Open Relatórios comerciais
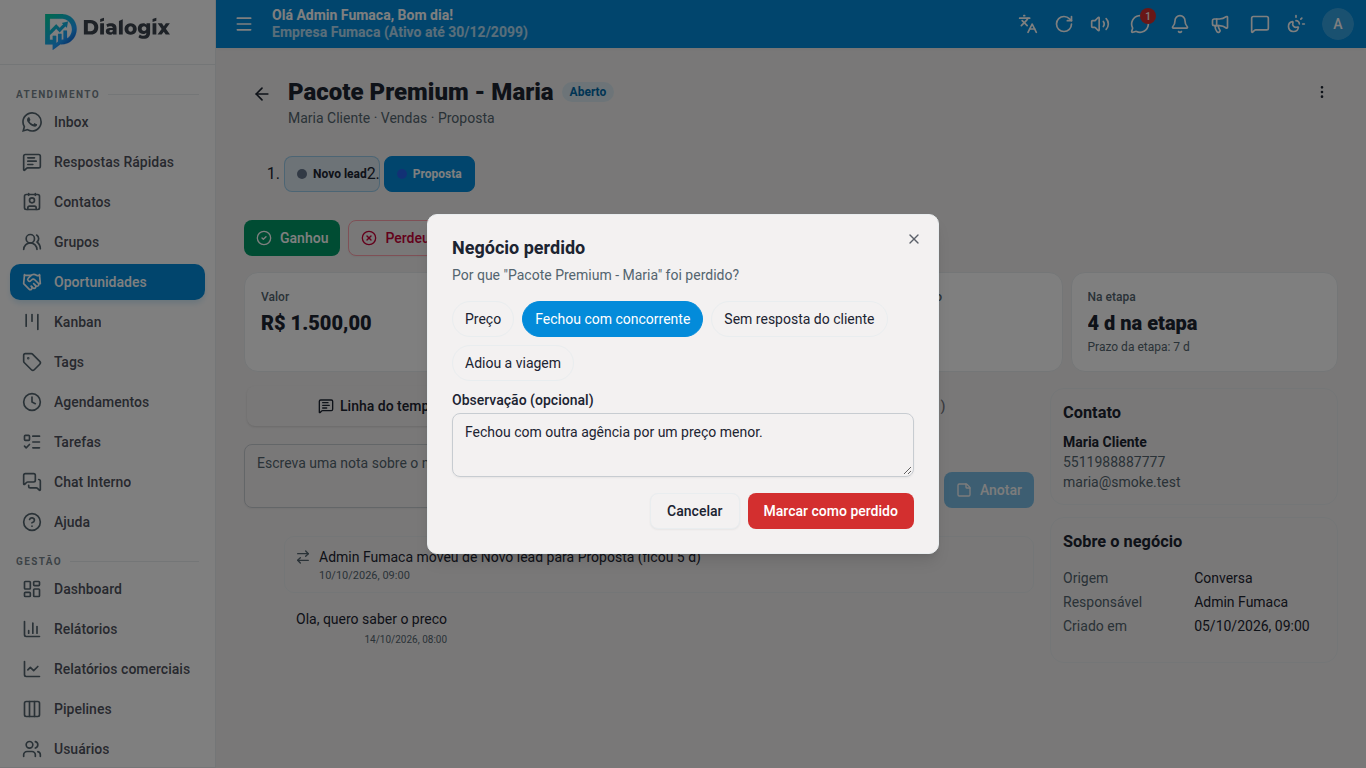 108,669
